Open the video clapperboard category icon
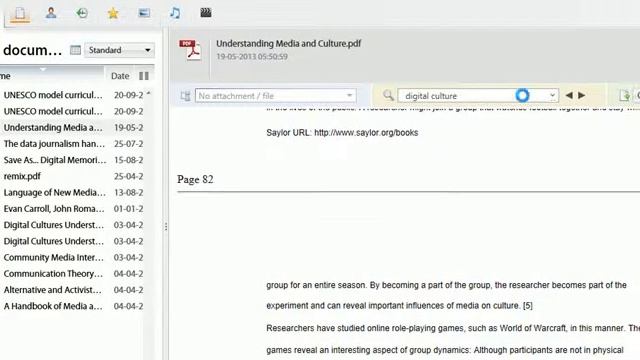The image size is (640, 360). (206, 13)
